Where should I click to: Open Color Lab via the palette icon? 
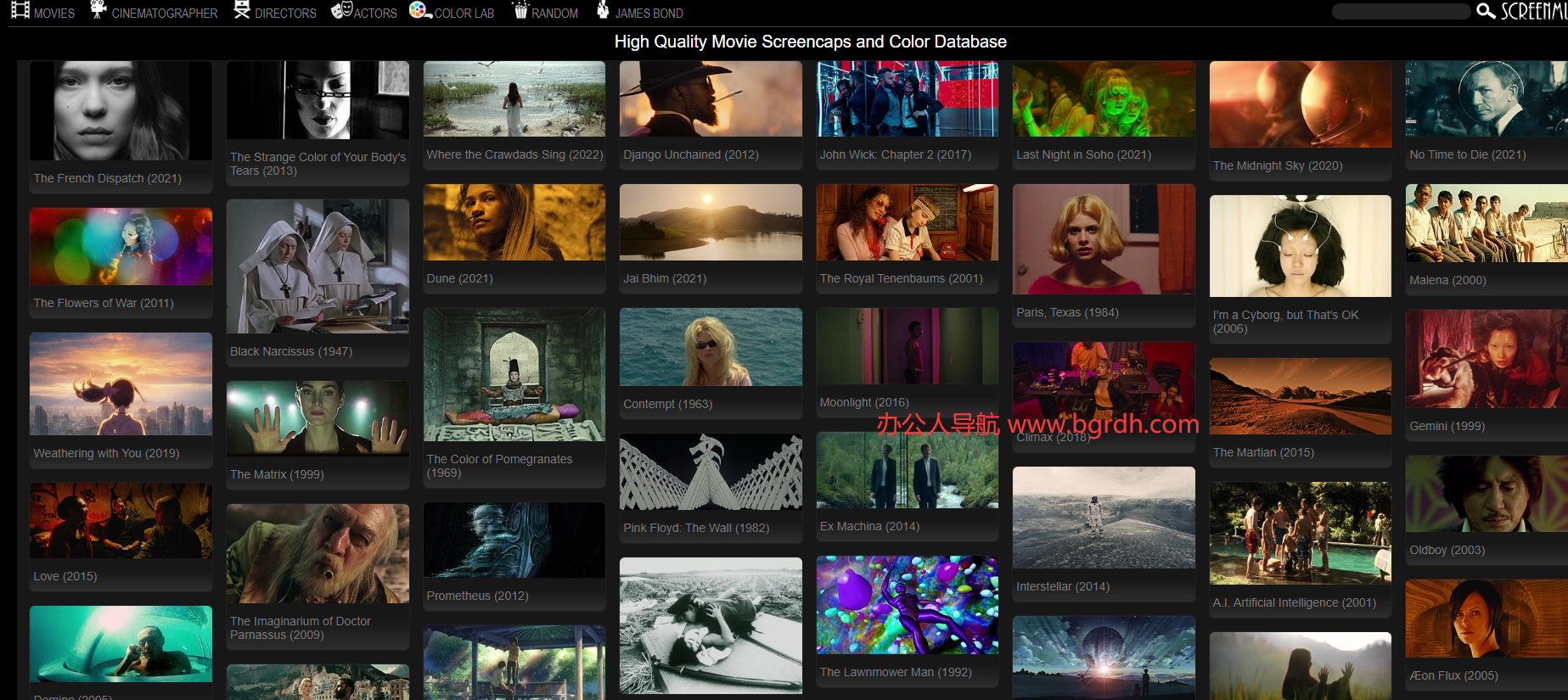click(419, 10)
